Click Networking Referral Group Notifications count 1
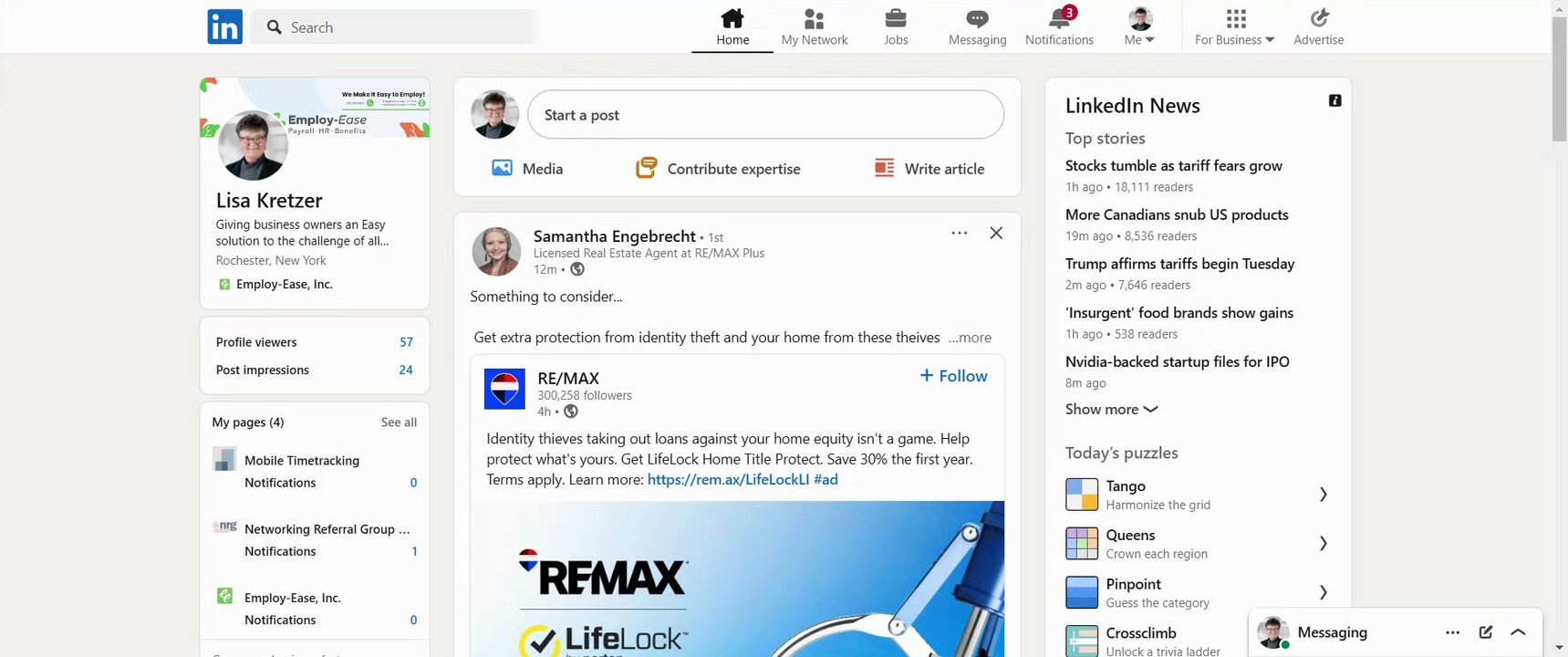Viewport: 1568px width, 657px height. pos(414,551)
